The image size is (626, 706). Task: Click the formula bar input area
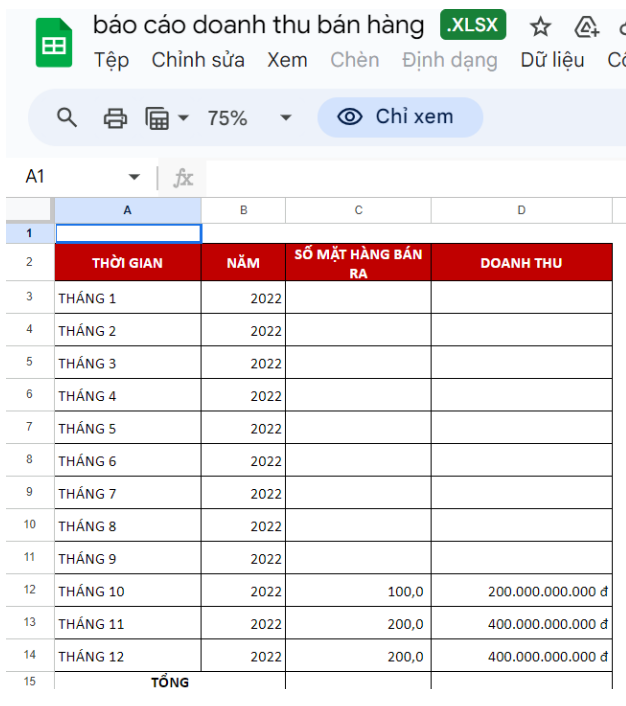coord(414,177)
